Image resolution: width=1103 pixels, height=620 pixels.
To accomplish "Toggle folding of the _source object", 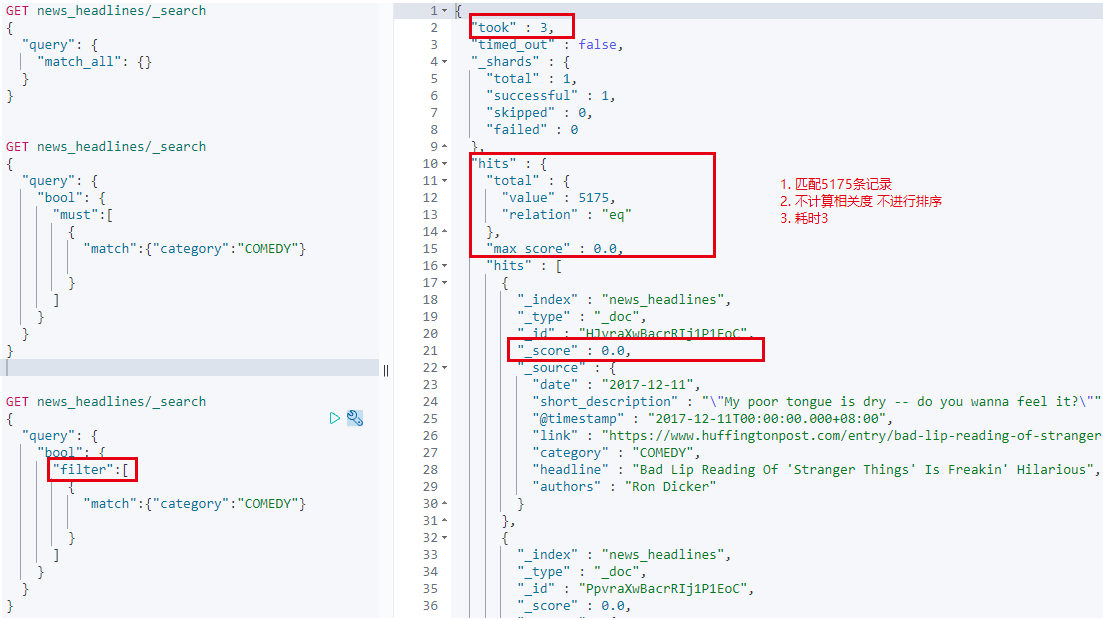I will [442, 367].
